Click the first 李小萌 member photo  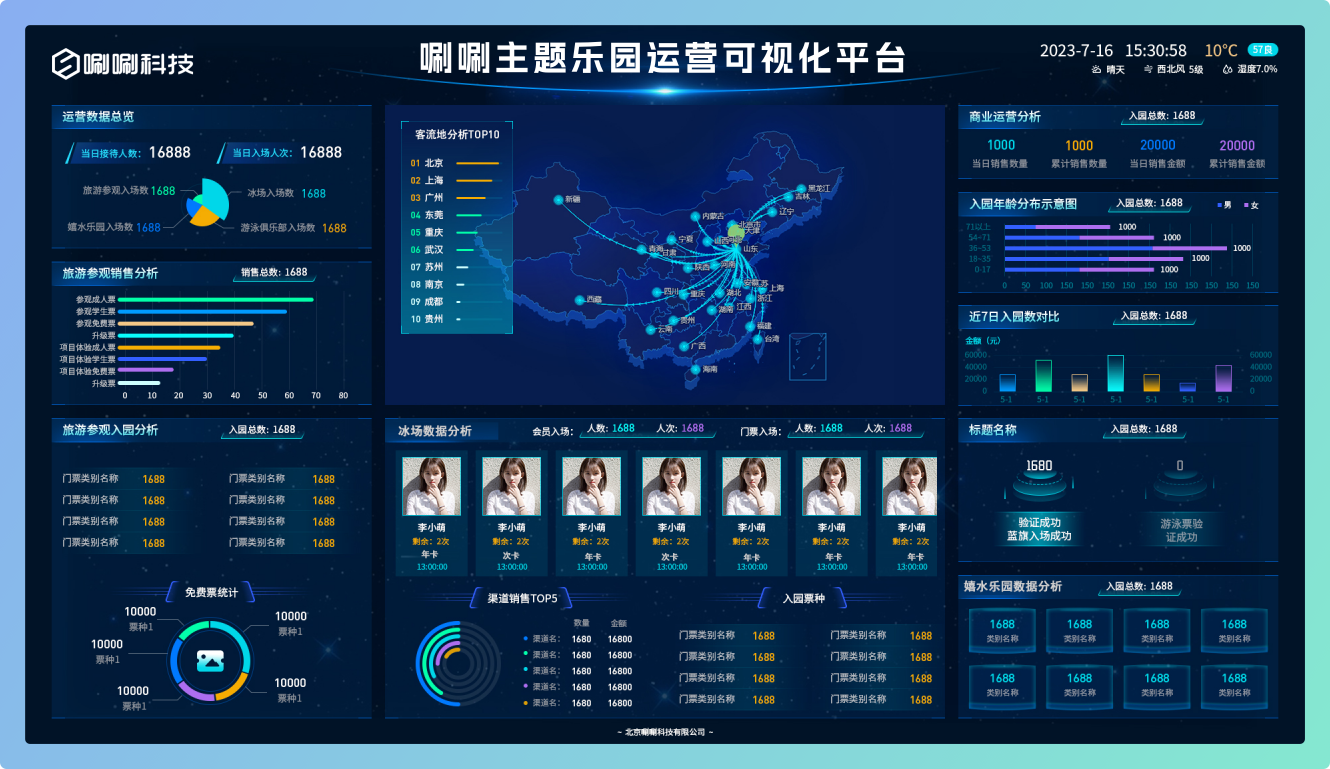click(x=432, y=486)
